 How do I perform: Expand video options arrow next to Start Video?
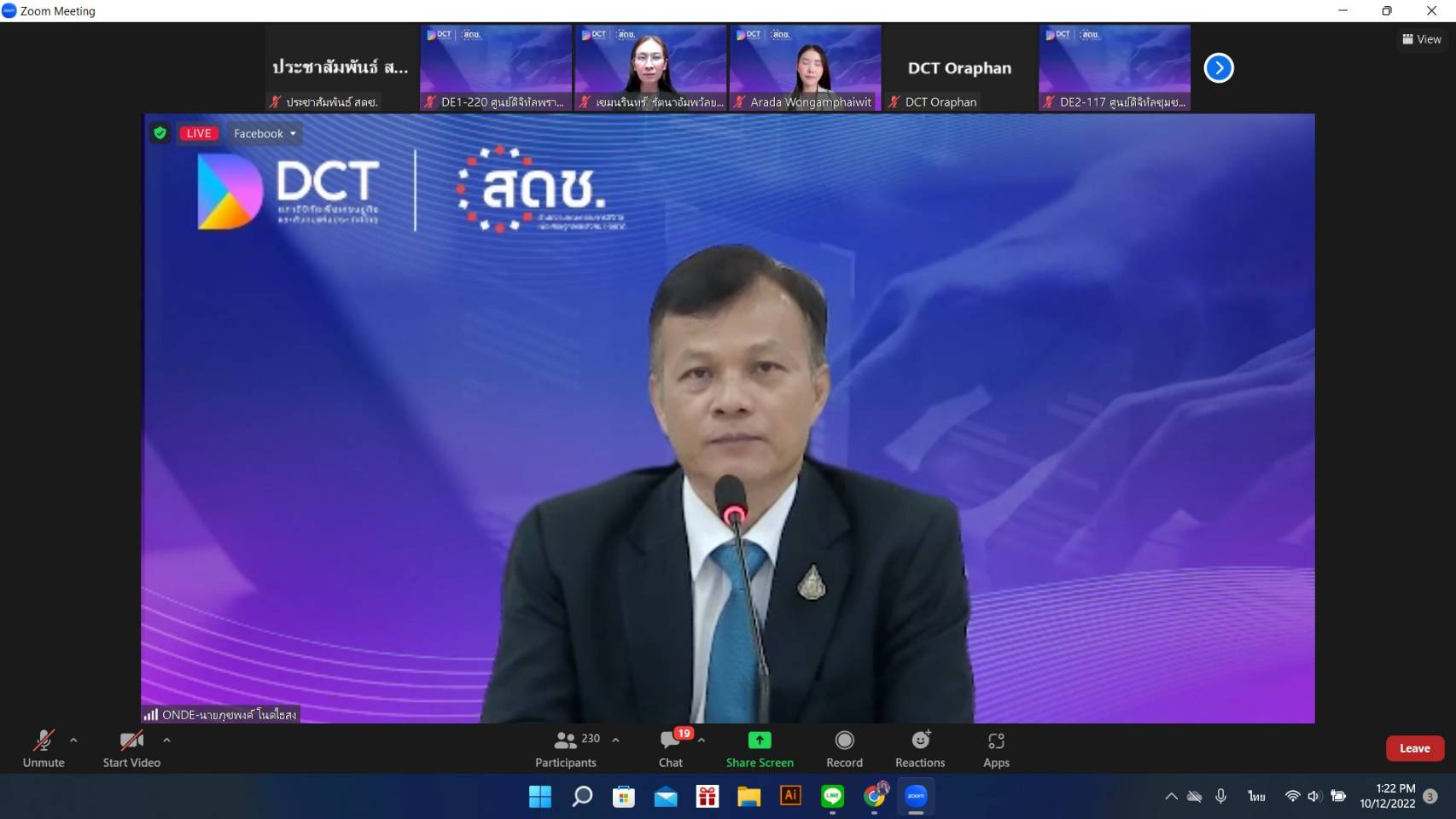pyautogui.click(x=166, y=741)
